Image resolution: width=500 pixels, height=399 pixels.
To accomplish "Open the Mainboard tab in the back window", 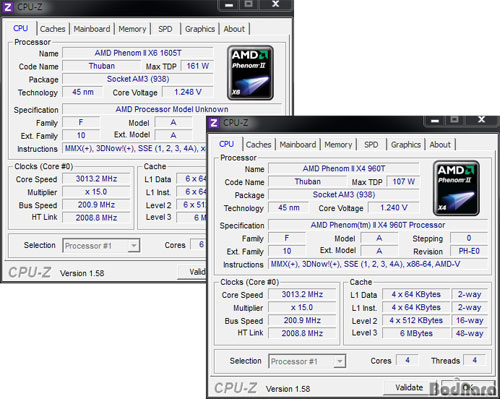I will pyautogui.click(x=92, y=29).
